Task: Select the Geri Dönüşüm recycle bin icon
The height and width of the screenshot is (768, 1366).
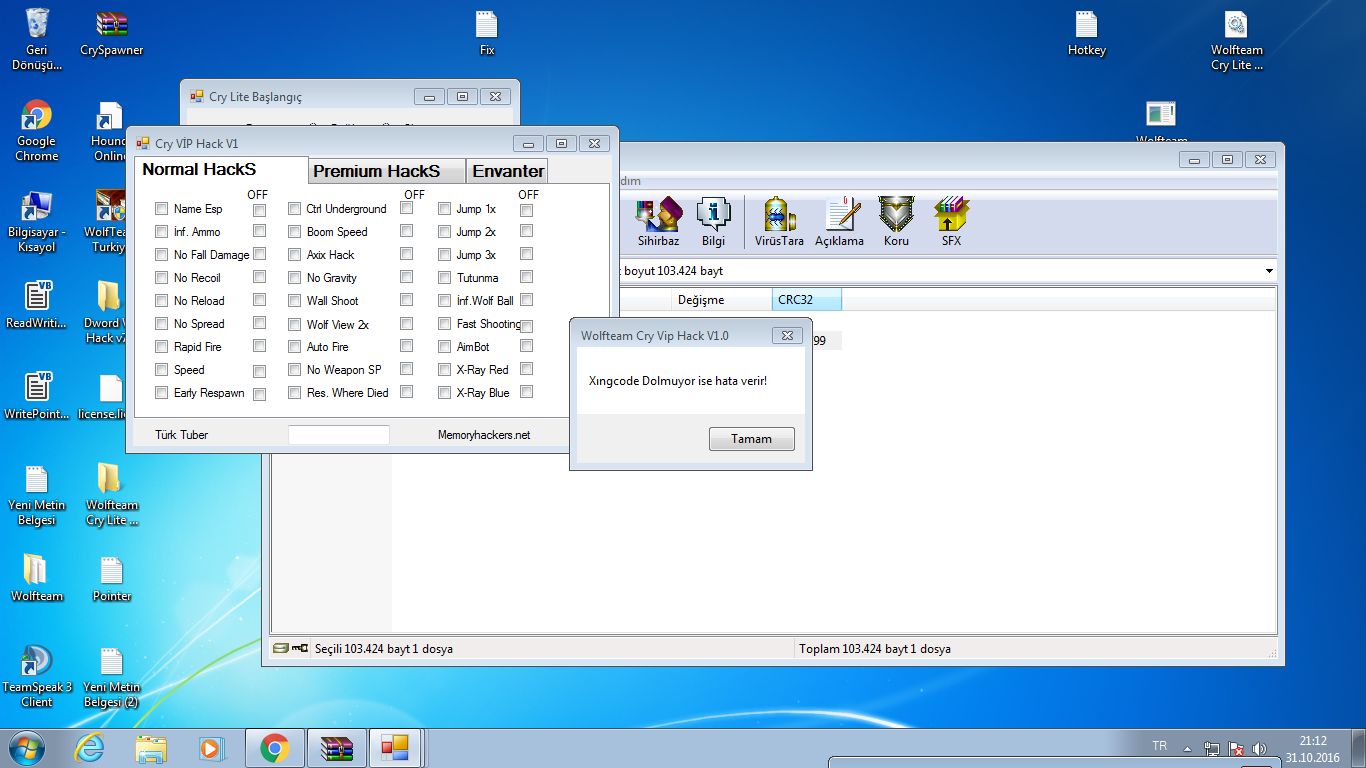Action: [x=37, y=40]
